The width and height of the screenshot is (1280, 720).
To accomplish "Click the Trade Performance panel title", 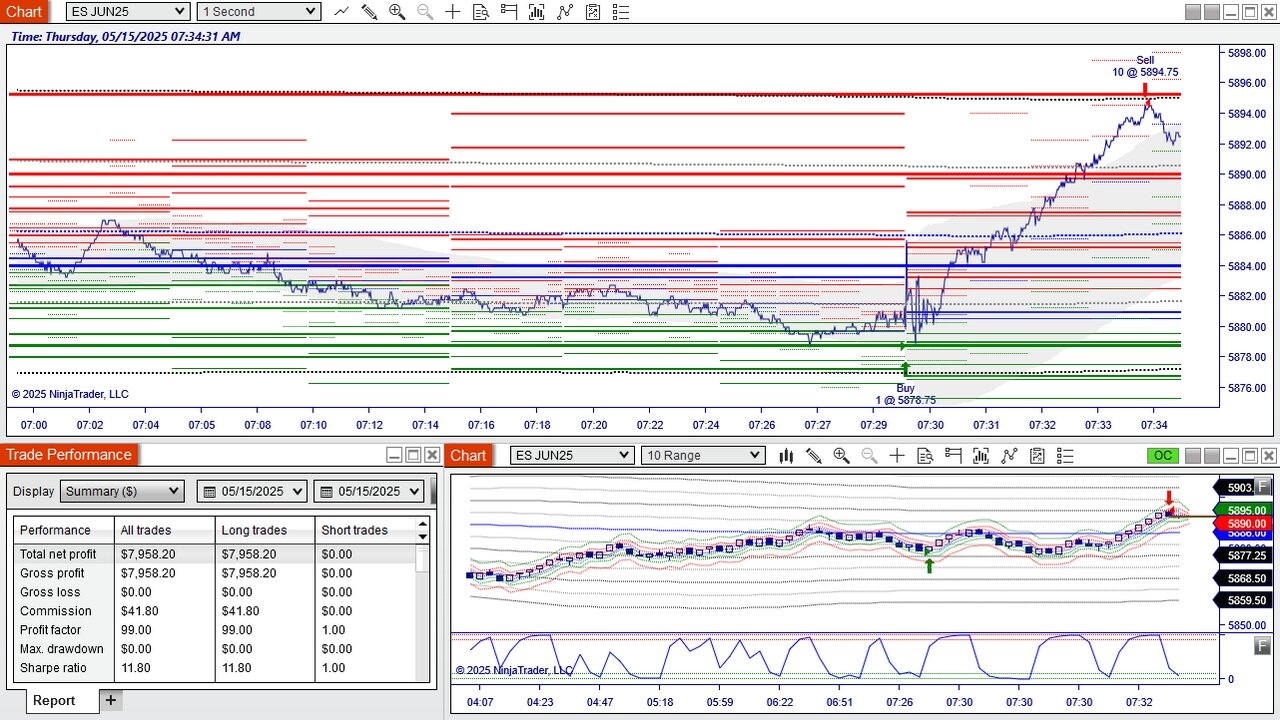I will coord(68,455).
